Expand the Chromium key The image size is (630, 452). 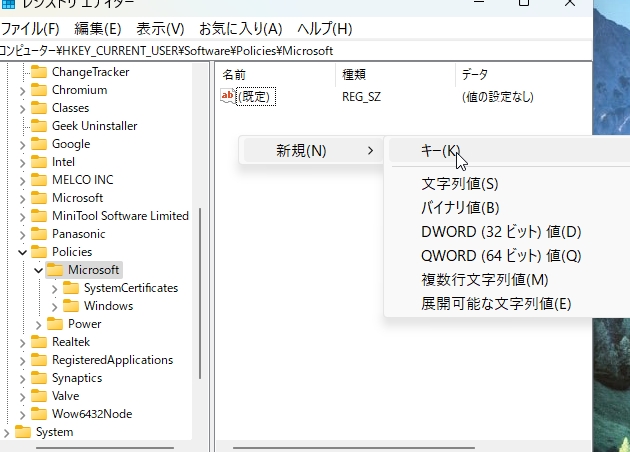click(x=22, y=91)
